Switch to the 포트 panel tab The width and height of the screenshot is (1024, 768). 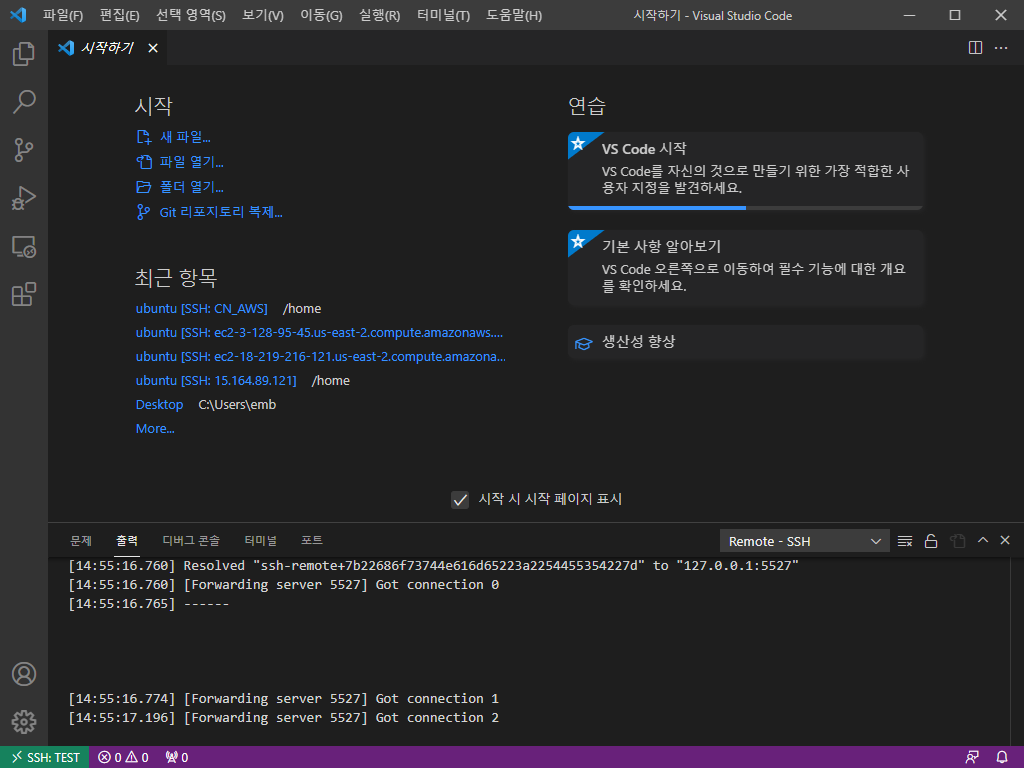312,541
